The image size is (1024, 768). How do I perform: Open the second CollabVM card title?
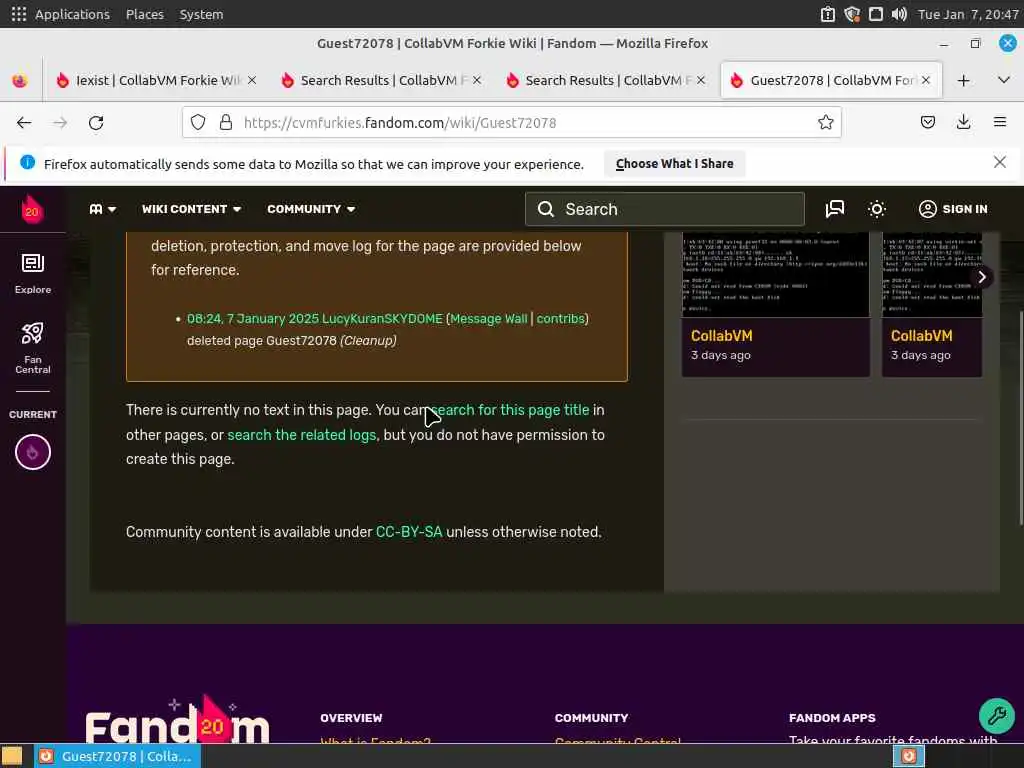(x=921, y=336)
